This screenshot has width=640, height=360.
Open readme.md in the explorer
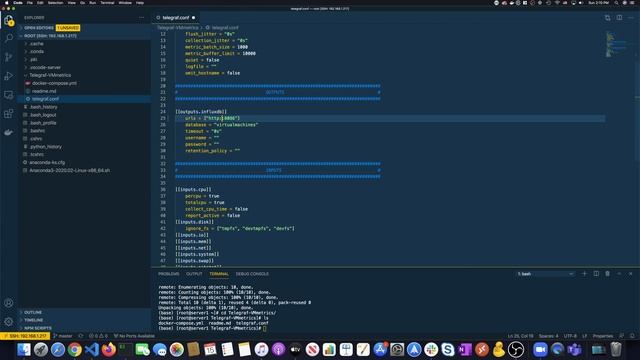tap(44, 91)
